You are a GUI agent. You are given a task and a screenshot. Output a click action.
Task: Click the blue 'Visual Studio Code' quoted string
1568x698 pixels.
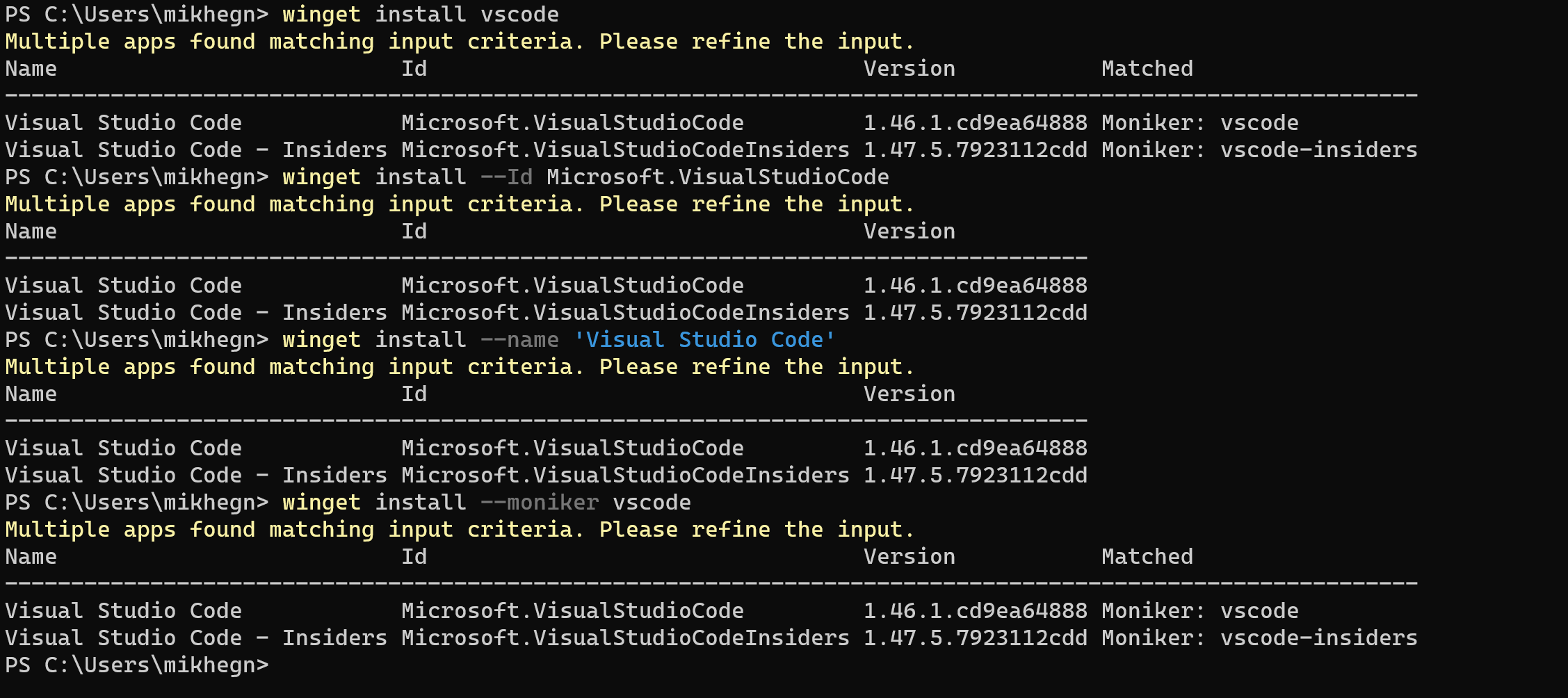coord(704,340)
